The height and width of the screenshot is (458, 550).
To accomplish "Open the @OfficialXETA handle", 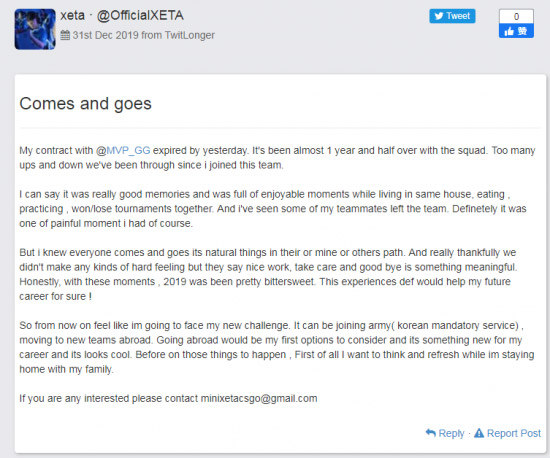I will click(140, 15).
